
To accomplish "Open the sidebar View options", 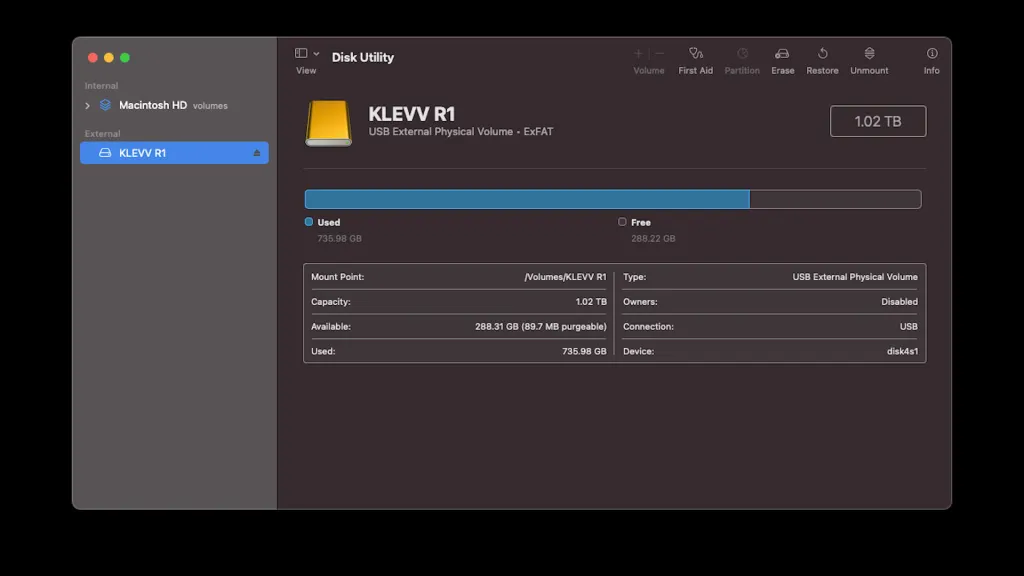I will [301, 54].
